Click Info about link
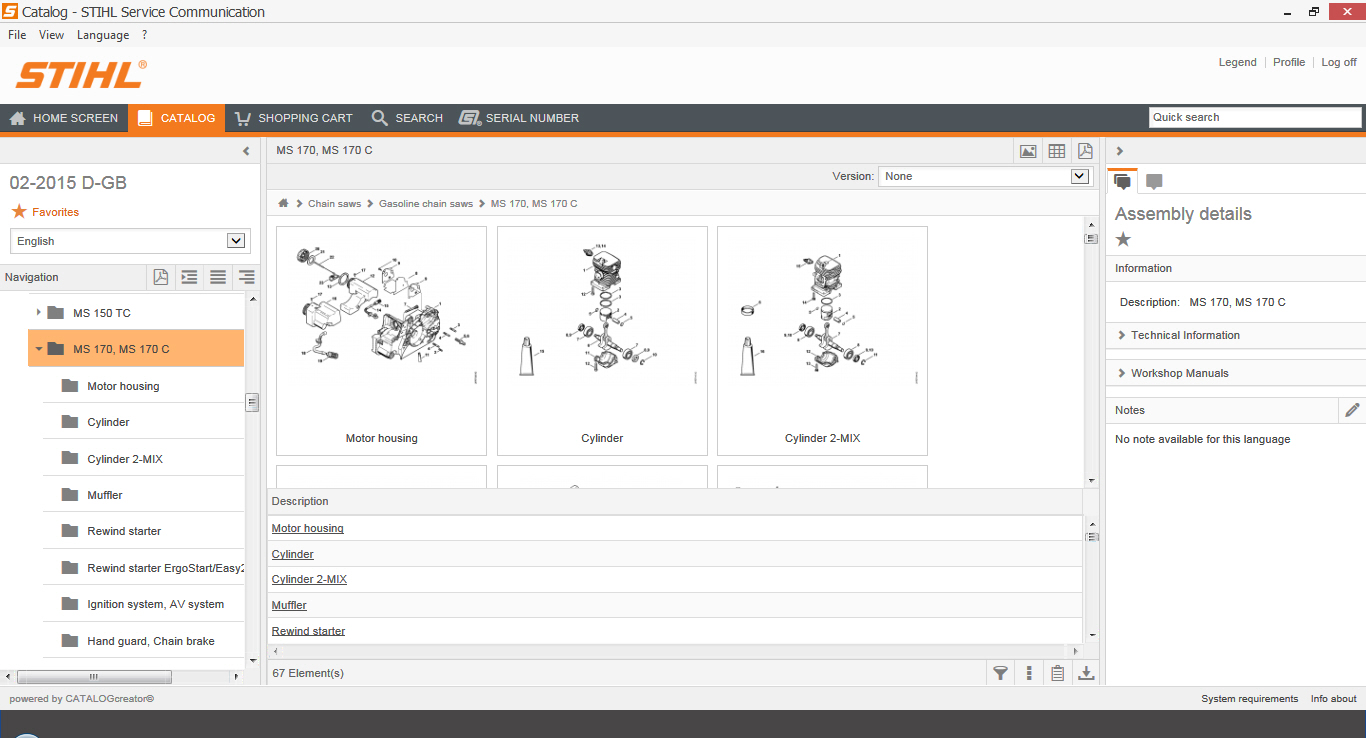This screenshot has width=1366, height=738. 1334,699
